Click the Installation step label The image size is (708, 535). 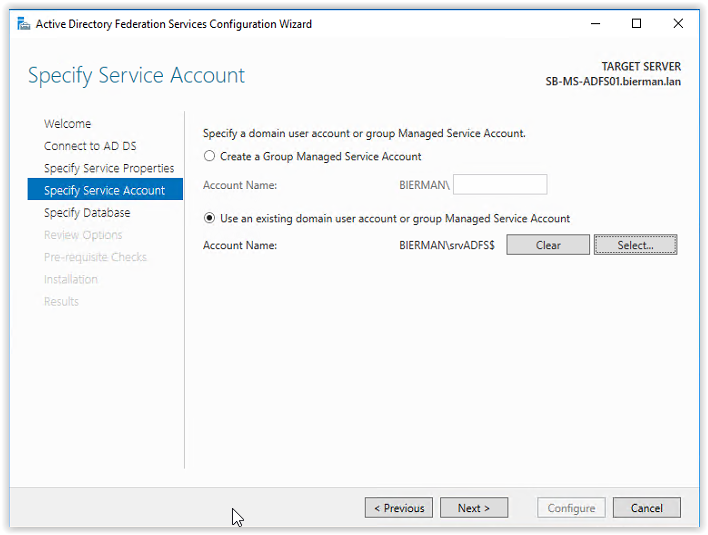click(x=70, y=279)
